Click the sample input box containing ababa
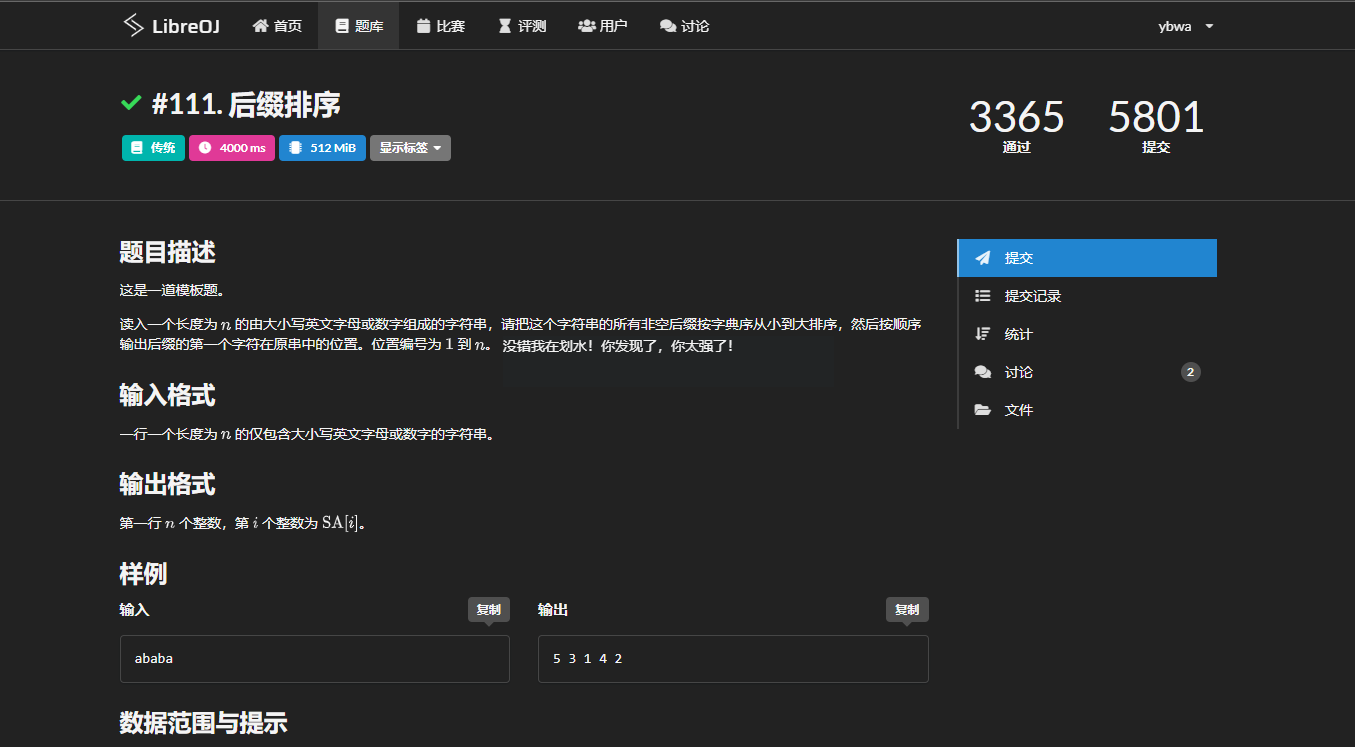The width and height of the screenshot is (1355, 747). pos(314,659)
